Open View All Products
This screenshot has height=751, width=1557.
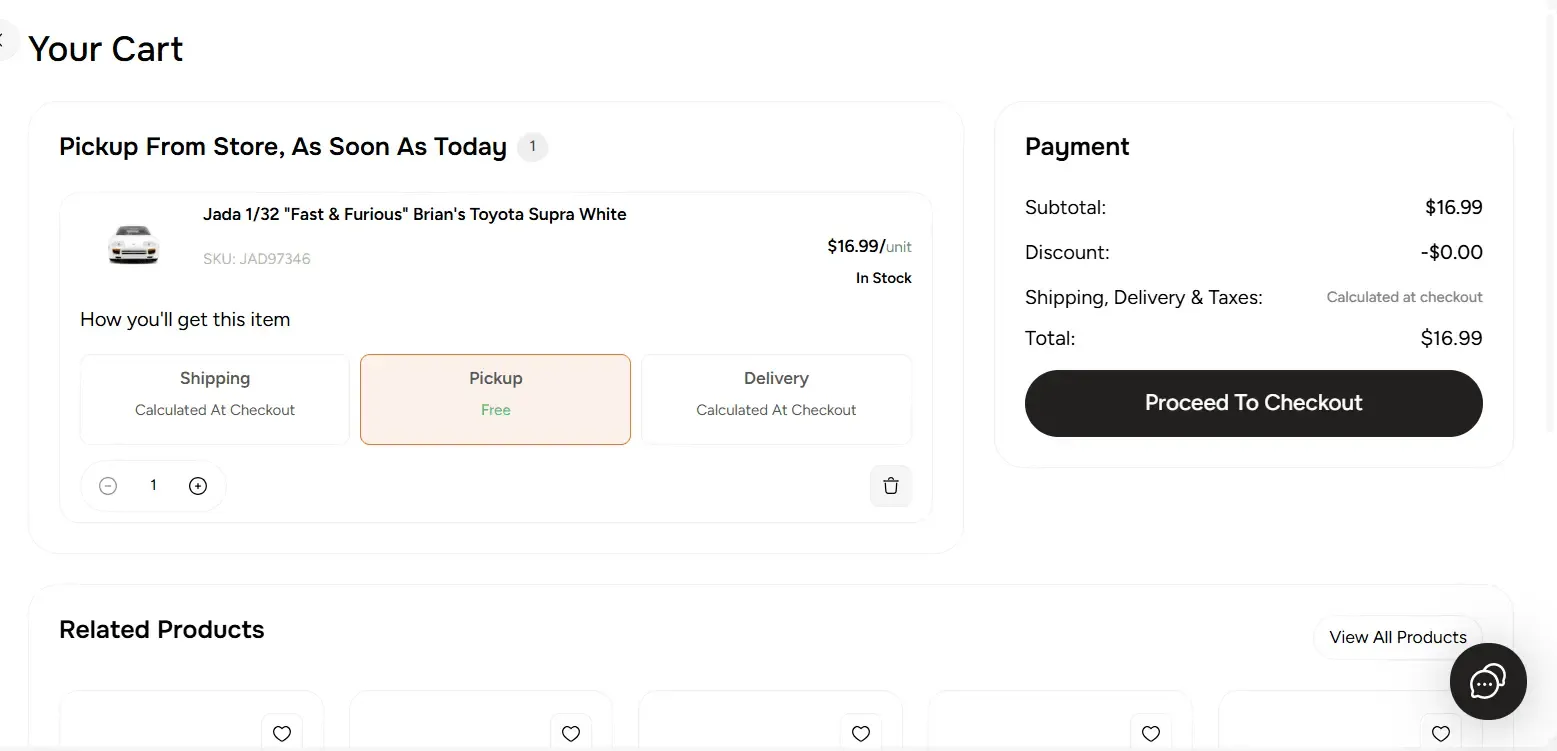point(1397,637)
